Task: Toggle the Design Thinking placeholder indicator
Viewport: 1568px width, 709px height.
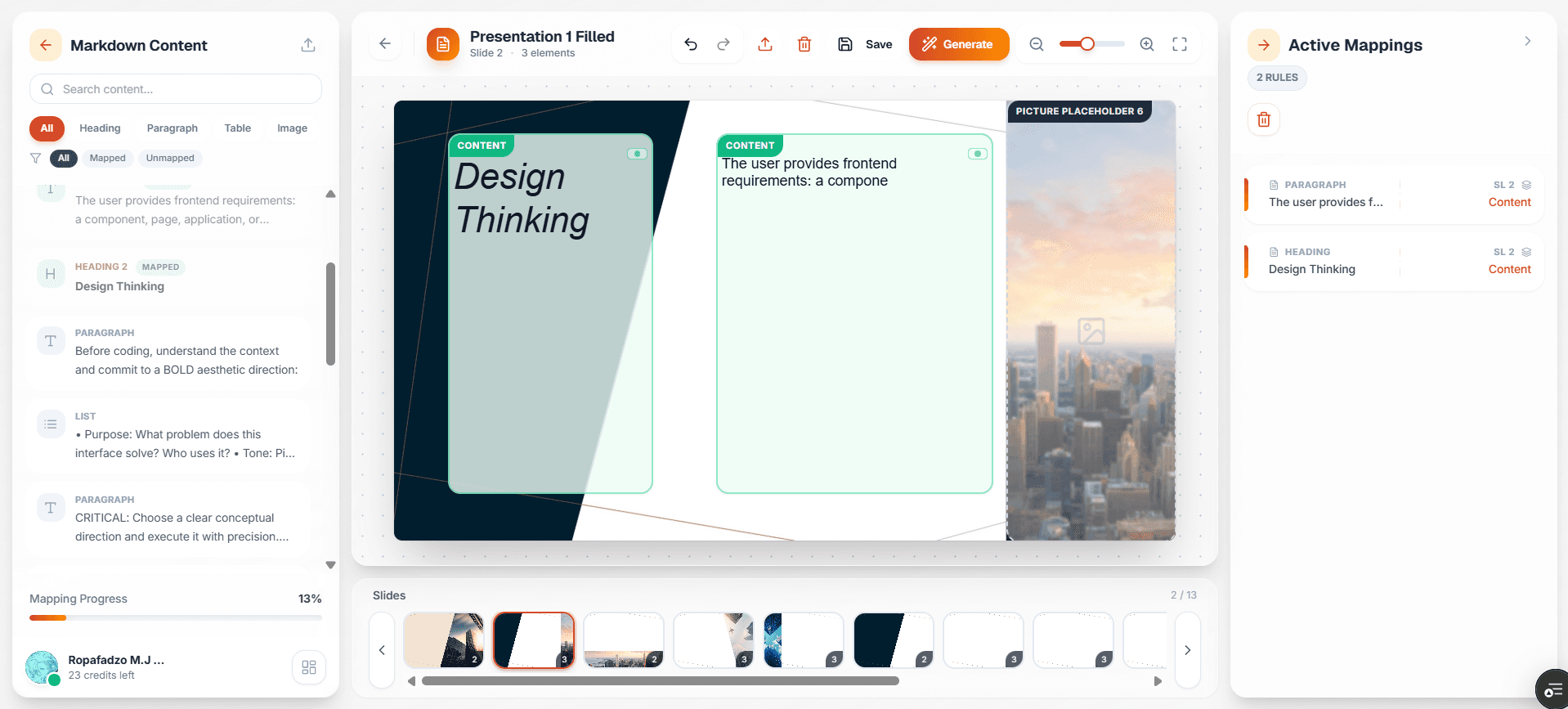Action: (638, 154)
